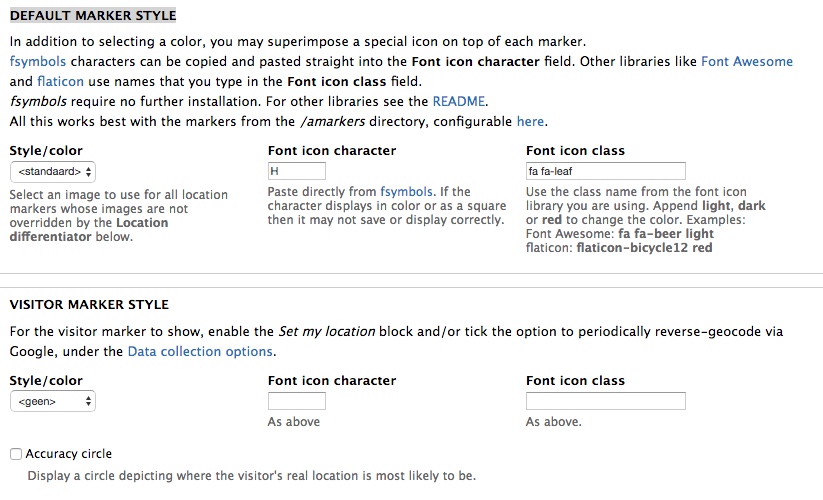Click the VISITOR MARKER STYLE heading
Image resolution: width=823 pixels, height=500 pixels.
(x=89, y=304)
